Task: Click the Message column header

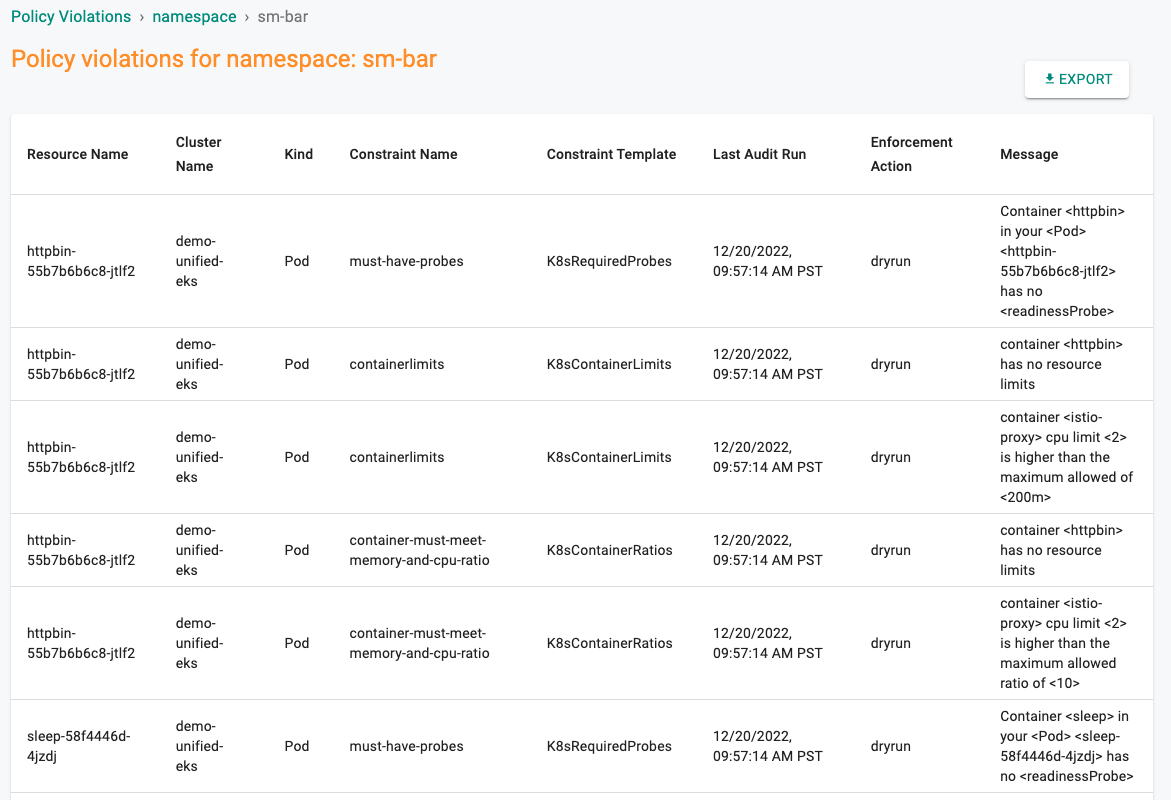Action: click(x=1029, y=154)
